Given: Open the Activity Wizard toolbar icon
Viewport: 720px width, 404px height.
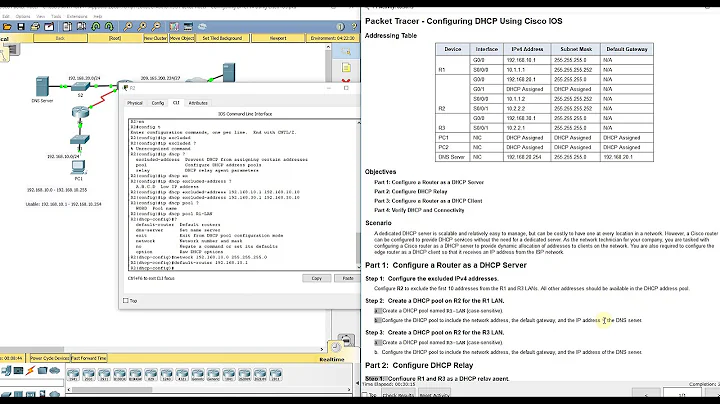Looking at the screenshot, I should pos(49,27).
